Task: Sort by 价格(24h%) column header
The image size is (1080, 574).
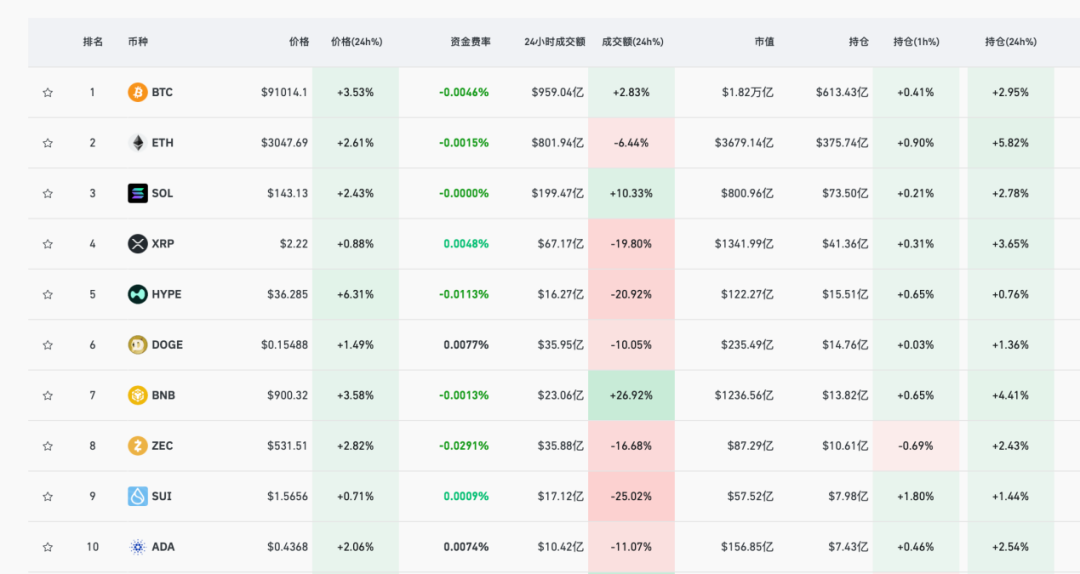Action: tap(356, 42)
